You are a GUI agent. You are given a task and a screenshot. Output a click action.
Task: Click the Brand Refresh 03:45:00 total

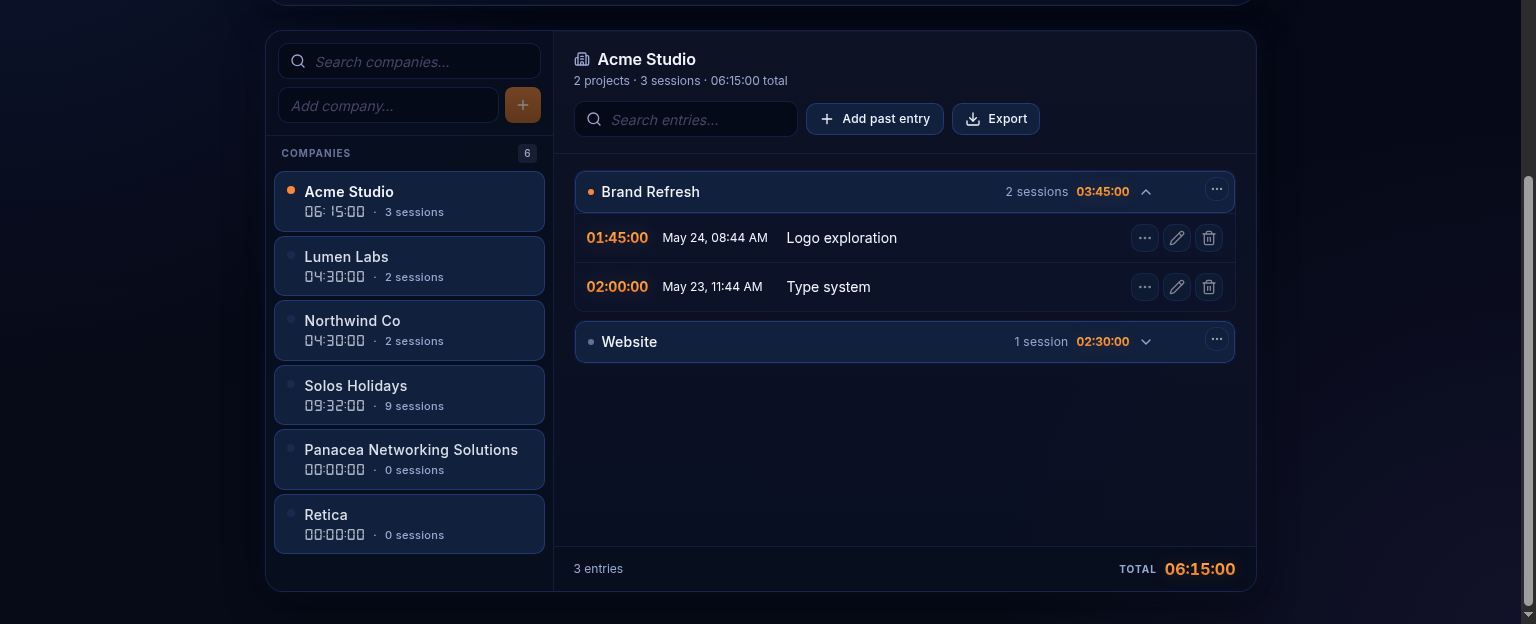(x=1103, y=192)
